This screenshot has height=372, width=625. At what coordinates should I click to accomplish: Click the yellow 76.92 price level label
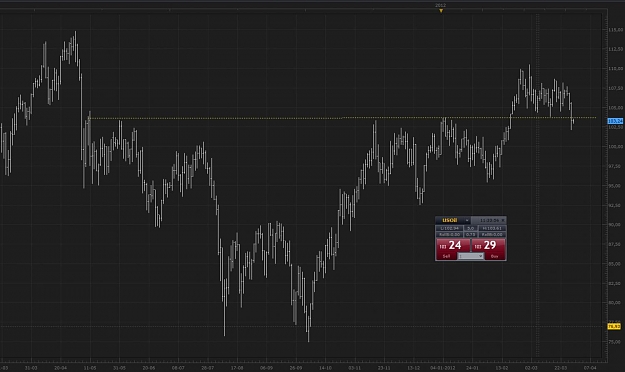point(614,326)
